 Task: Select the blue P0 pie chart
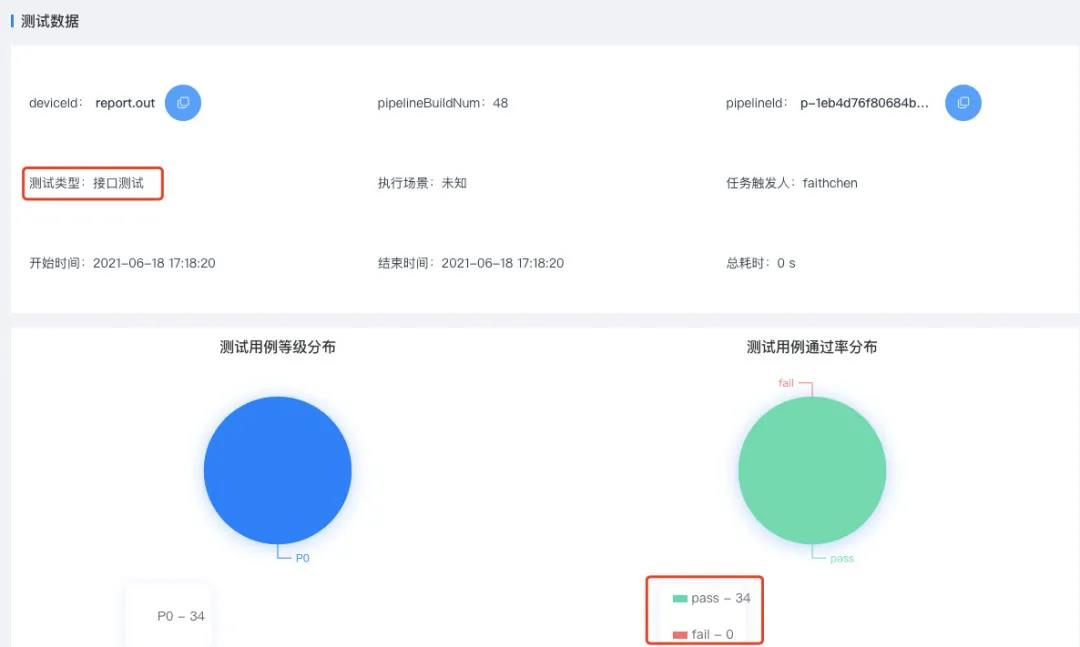[x=277, y=470]
